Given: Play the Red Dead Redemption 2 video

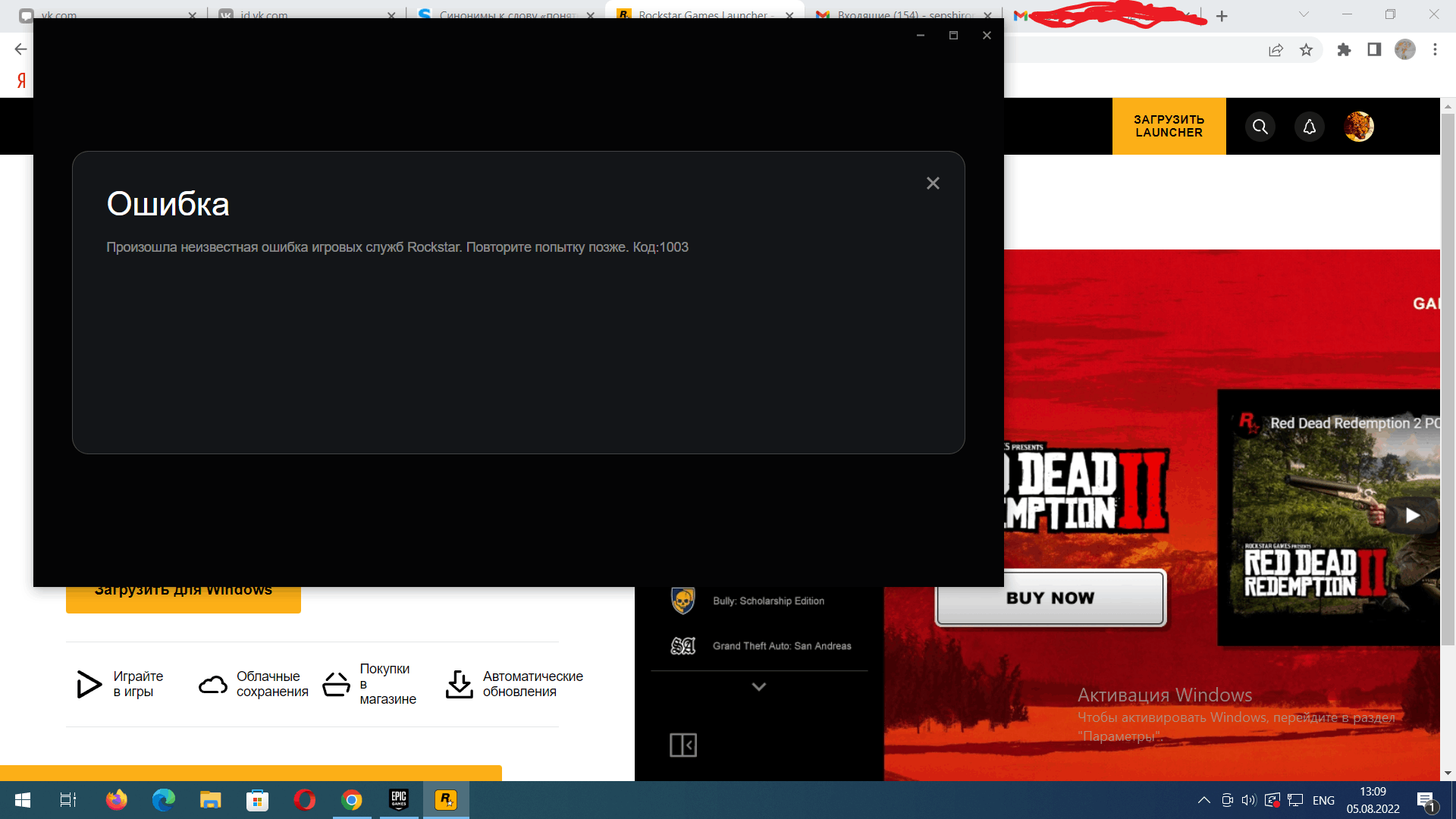Looking at the screenshot, I should pos(1412,516).
